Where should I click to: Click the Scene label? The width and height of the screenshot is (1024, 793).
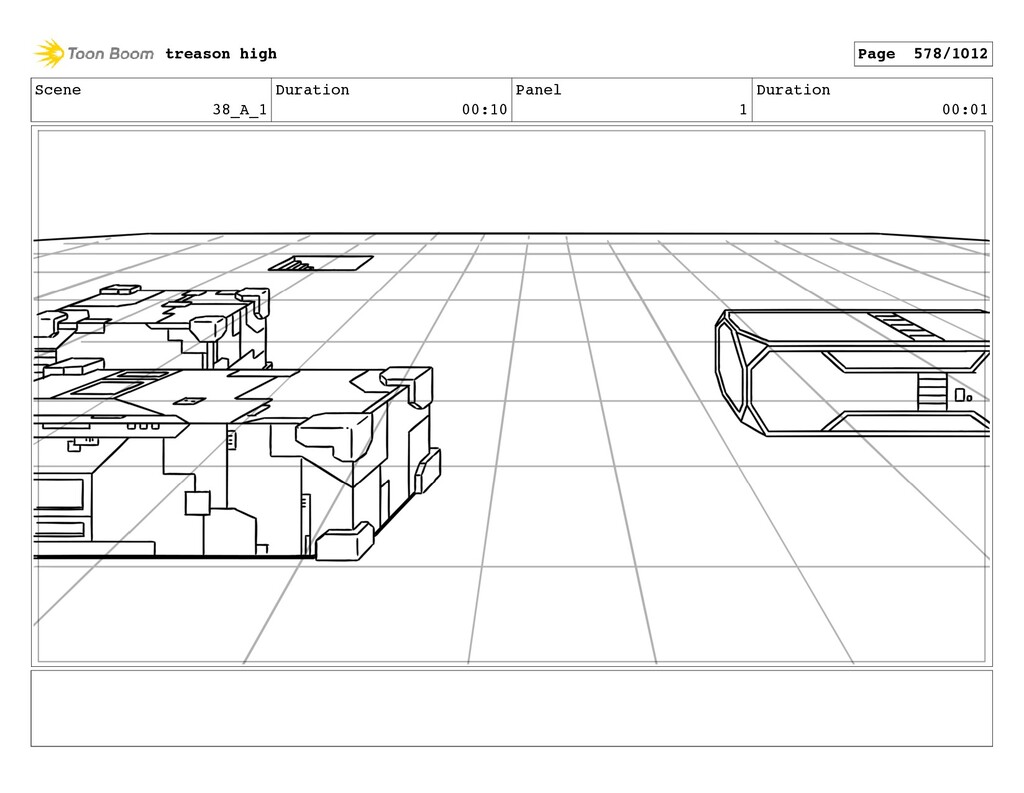coord(58,90)
